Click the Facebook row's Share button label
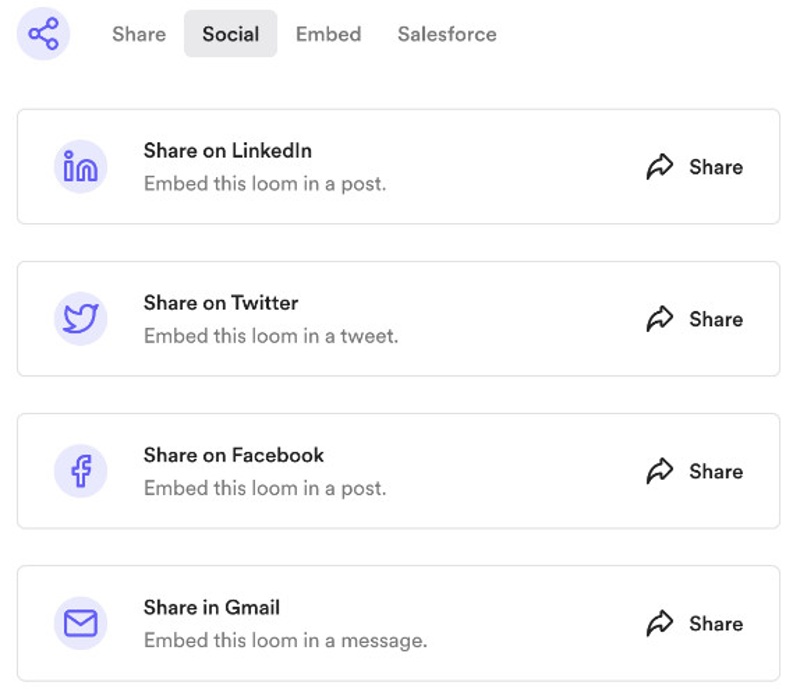Viewport: 800px width, 689px height. click(716, 471)
